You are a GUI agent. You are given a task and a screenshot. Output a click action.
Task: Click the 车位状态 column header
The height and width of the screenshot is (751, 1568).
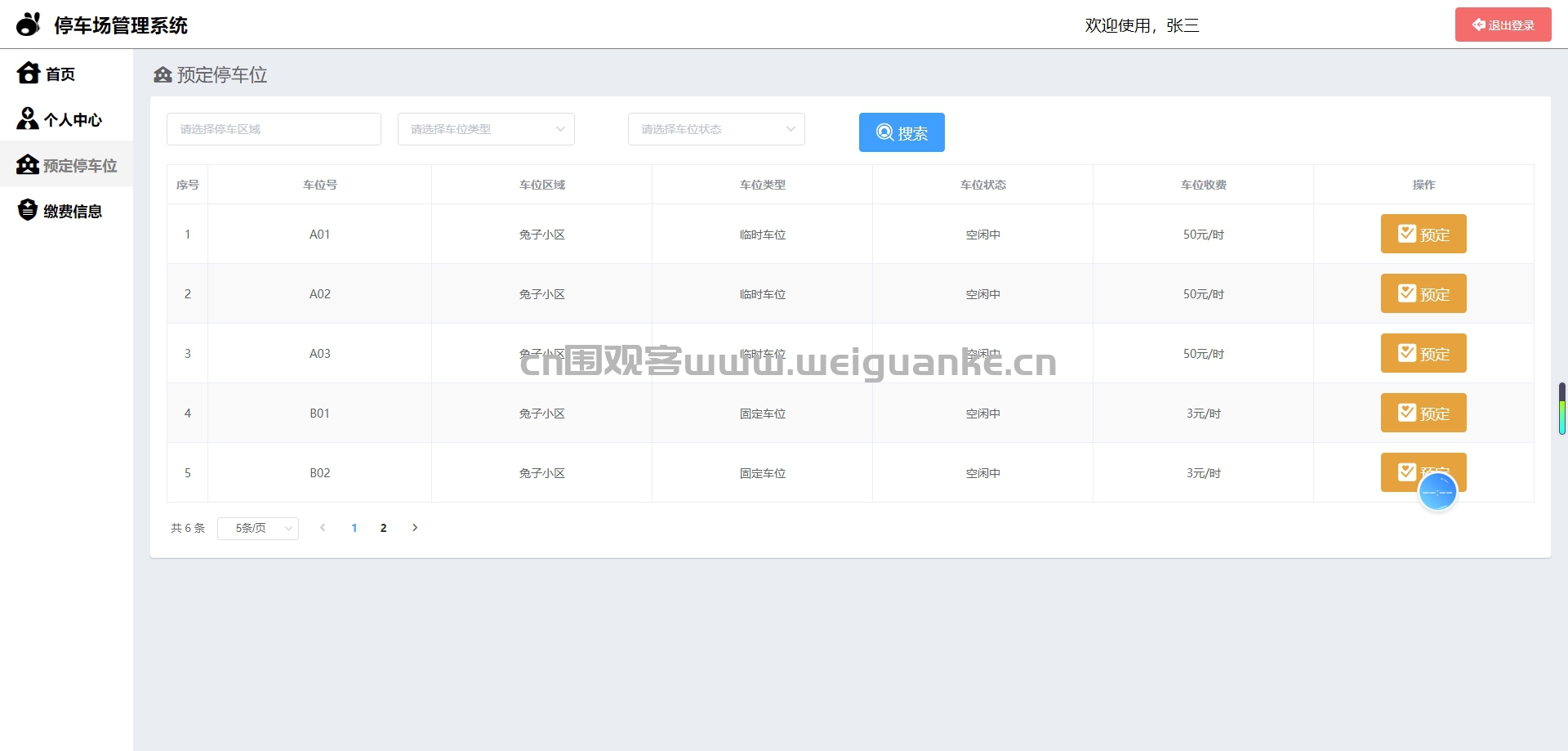983,185
